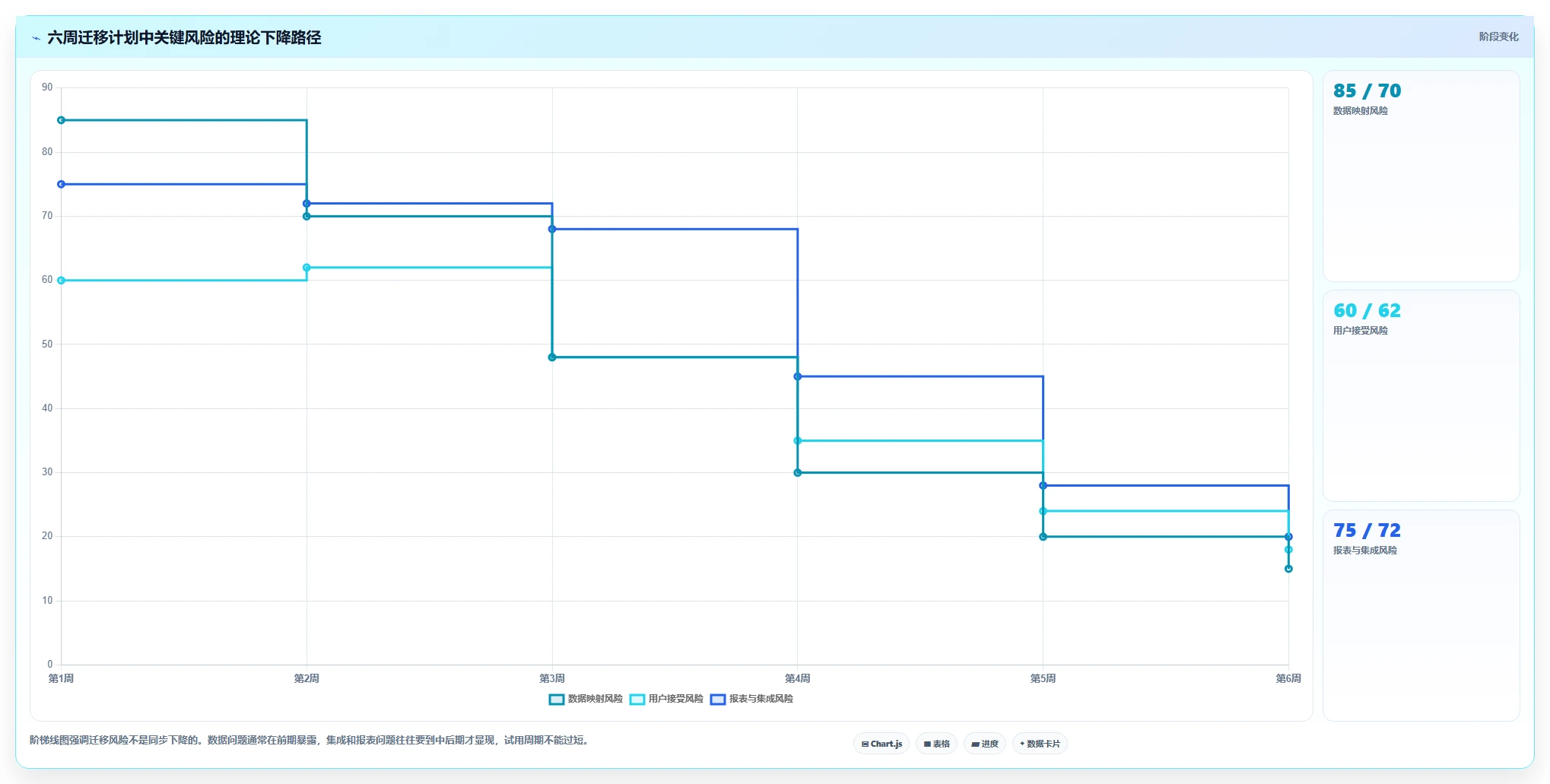Viewport: 1550px width, 784px height.
Task: Open the 85 / 70 数据映射风险 card
Action: pyautogui.click(x=1421, y=176)
